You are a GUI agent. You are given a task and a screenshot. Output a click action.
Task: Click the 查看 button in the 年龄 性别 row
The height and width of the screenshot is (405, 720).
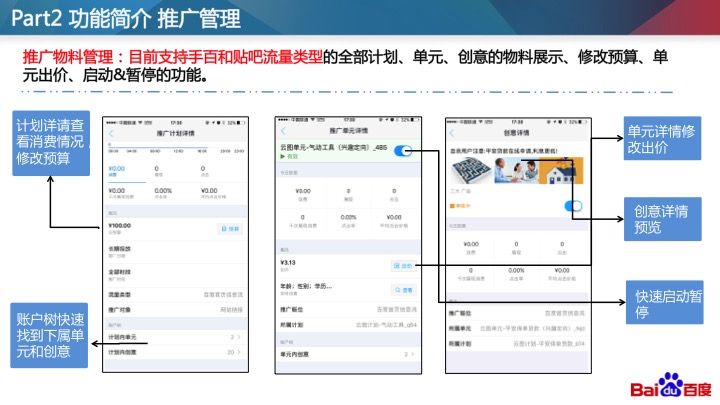pyautogui.click(x=403, y=290)
